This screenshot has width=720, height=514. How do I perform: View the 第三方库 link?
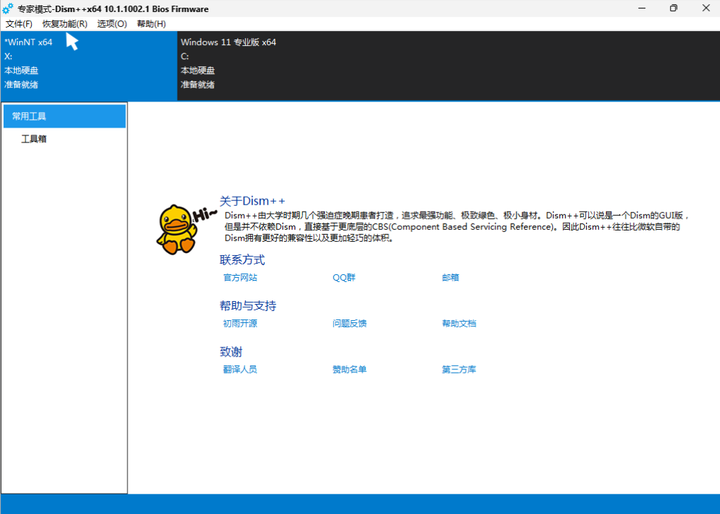tap(459, 369)
